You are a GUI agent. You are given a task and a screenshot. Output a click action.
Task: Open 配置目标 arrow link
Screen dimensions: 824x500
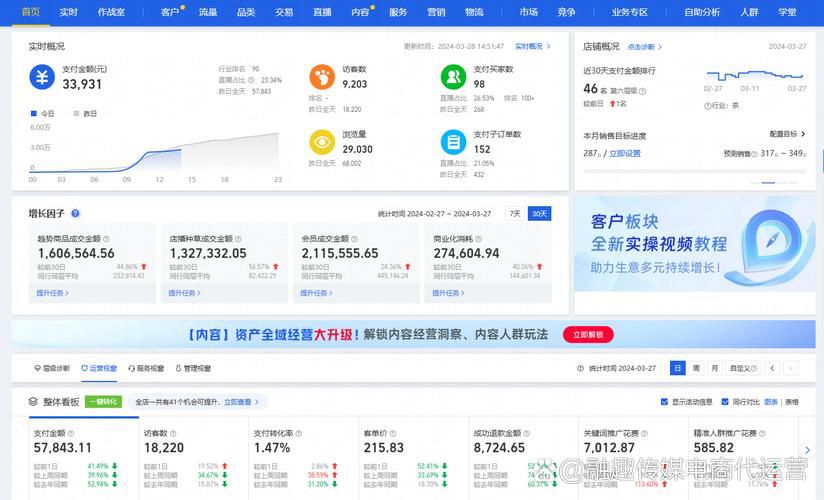[x=787, y=134]
